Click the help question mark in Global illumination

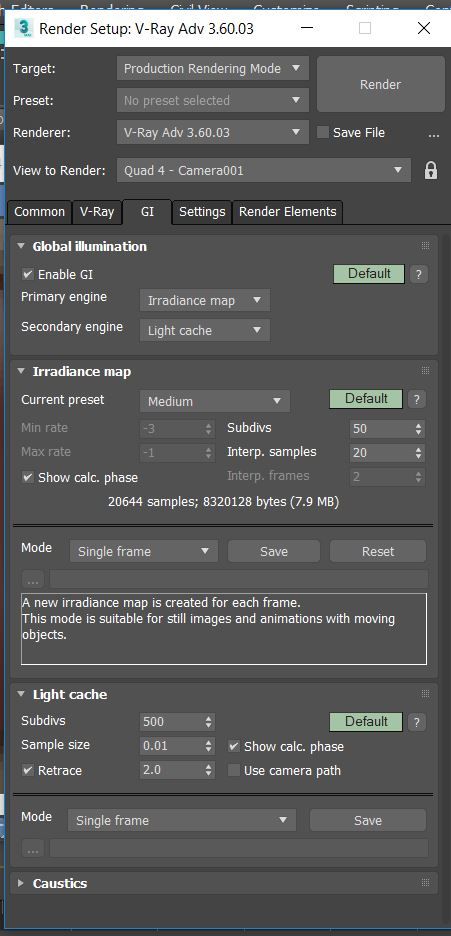[419, 274]
